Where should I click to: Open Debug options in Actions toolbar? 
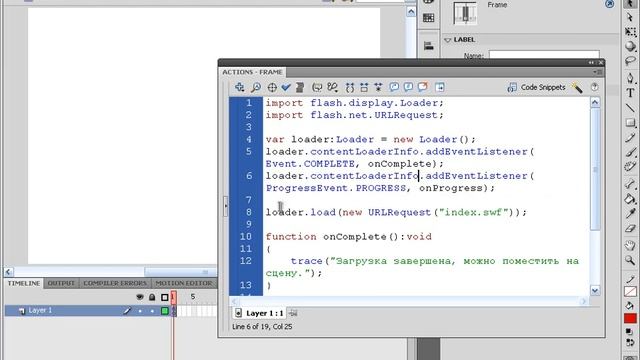333,87
